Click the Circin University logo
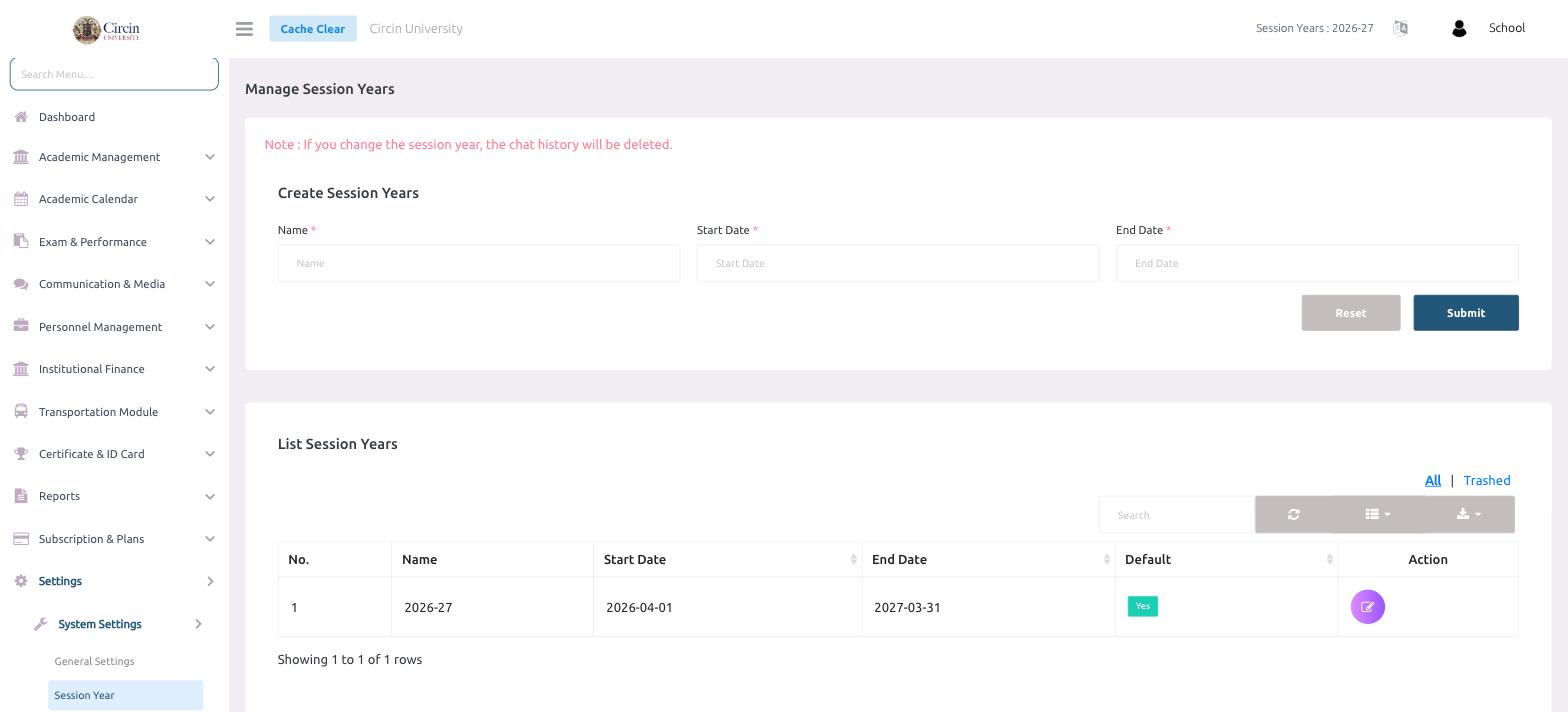This screenshot has width=1568, height=712. pyautogui.click(x=106, y=29)
